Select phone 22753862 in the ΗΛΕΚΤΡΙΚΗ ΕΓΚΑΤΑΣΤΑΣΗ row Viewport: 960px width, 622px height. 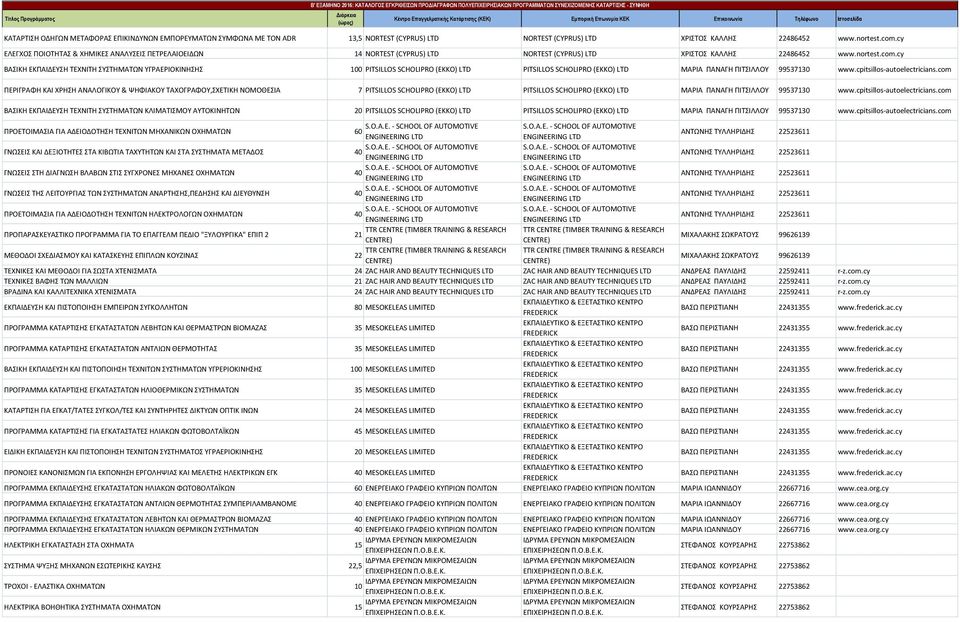pyautogui.click(x=794, y=545)
